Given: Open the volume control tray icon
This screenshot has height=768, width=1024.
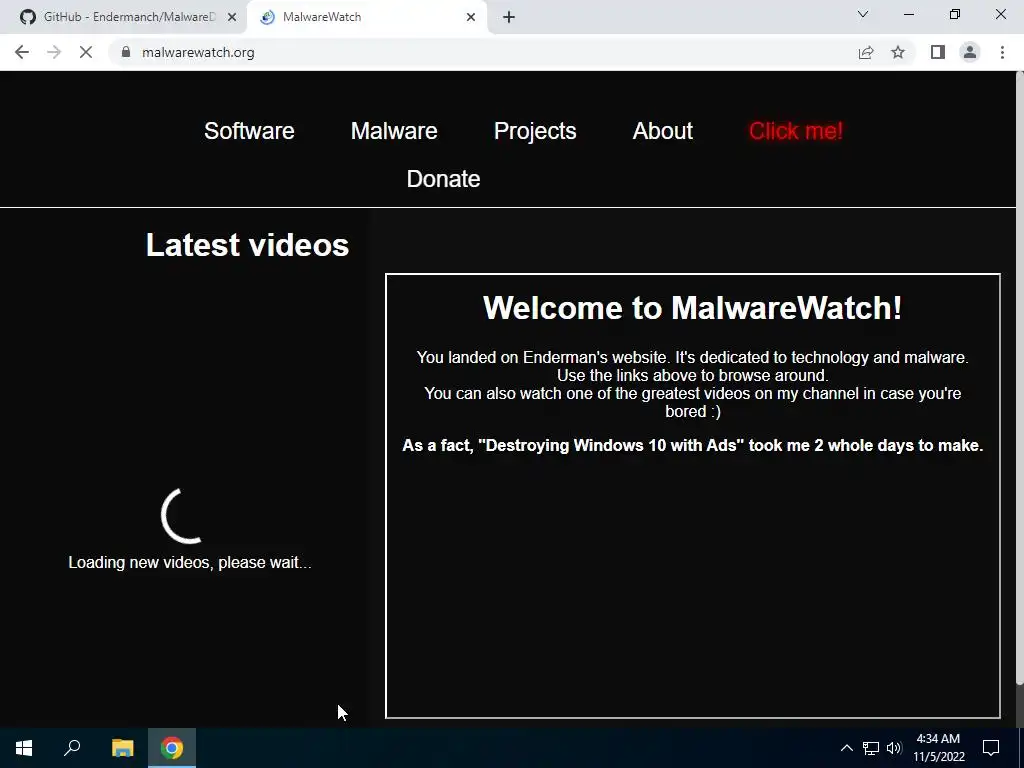Looking at the screenshot, I should click(x=894, y=748).
